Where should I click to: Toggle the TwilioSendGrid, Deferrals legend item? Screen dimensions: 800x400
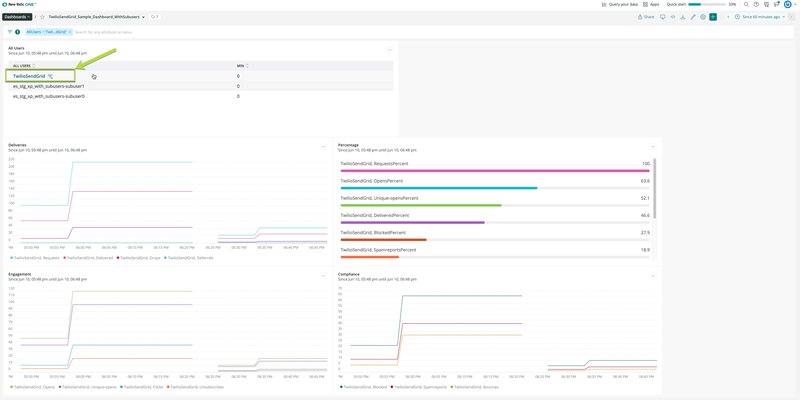(189, 258)
